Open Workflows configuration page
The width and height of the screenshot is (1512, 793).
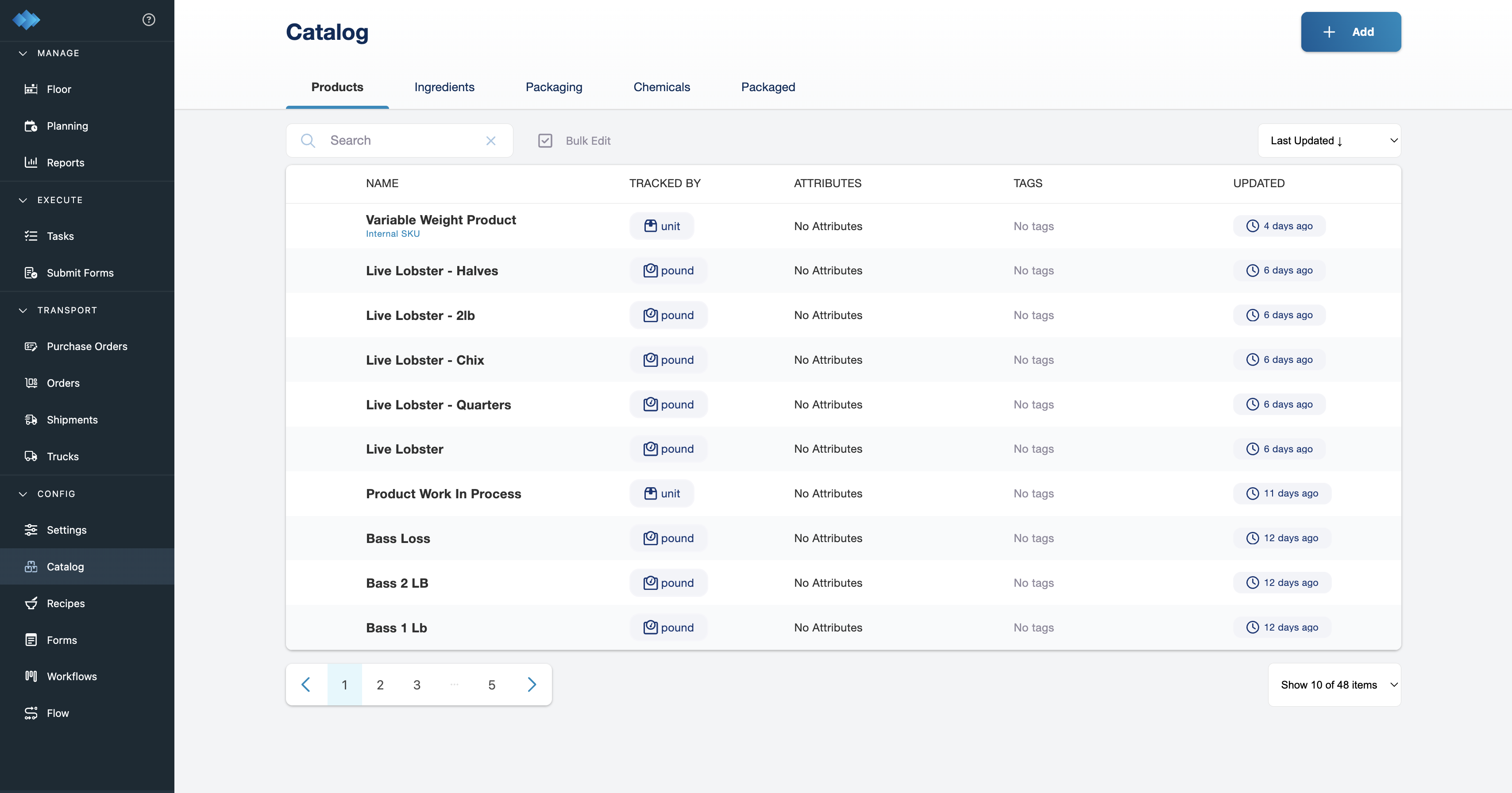(x=72, y=676)
